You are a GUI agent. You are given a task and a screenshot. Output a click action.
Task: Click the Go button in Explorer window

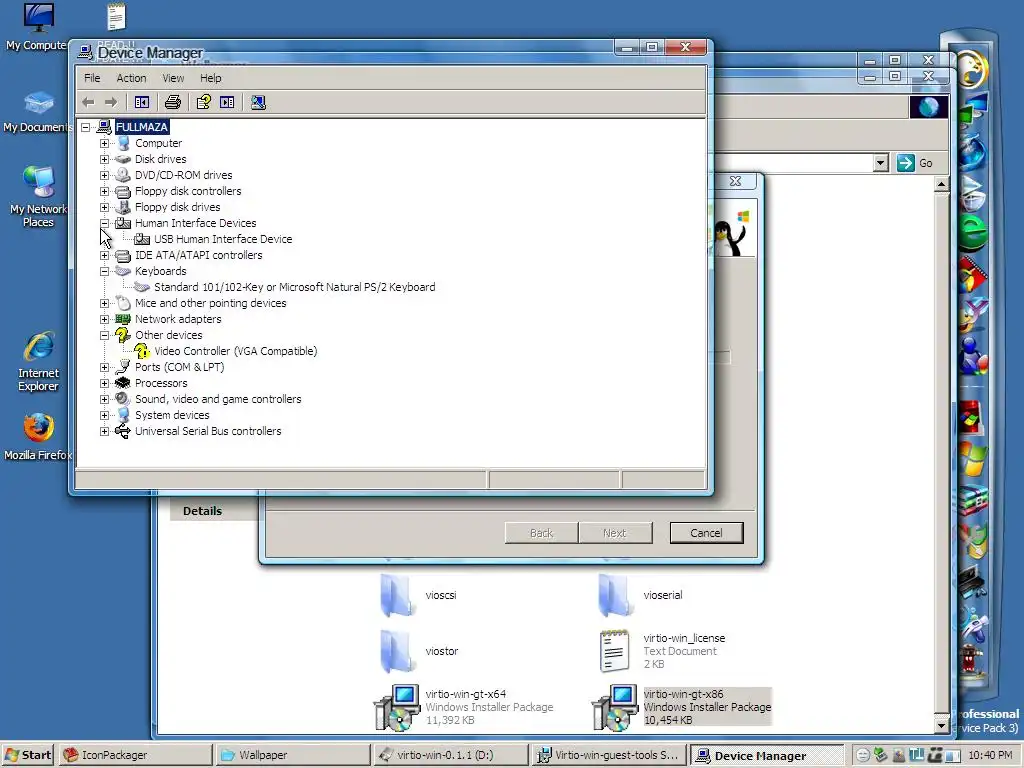916,163
